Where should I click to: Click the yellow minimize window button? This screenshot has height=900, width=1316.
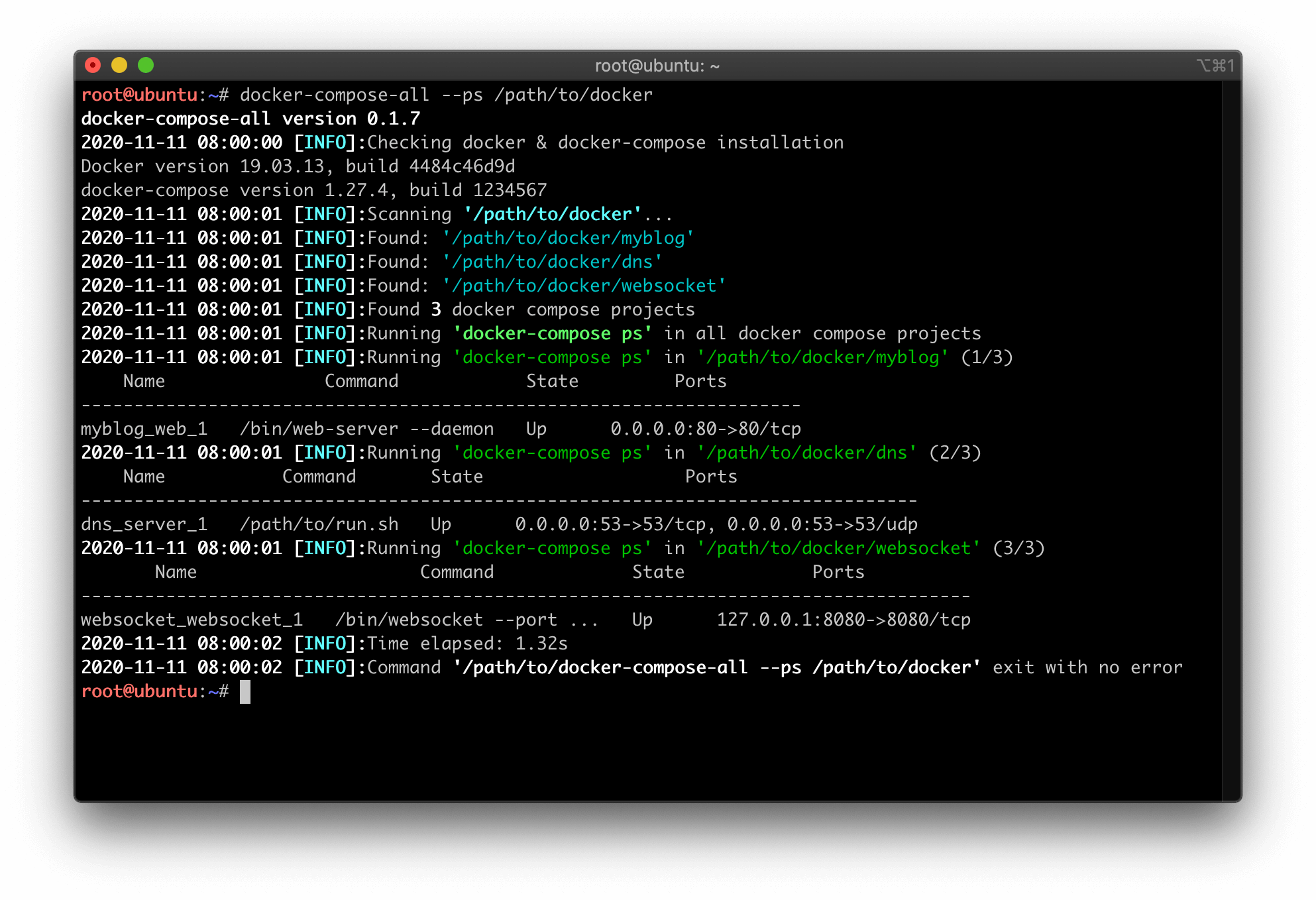pyautogui.click(x=119, y=65)
